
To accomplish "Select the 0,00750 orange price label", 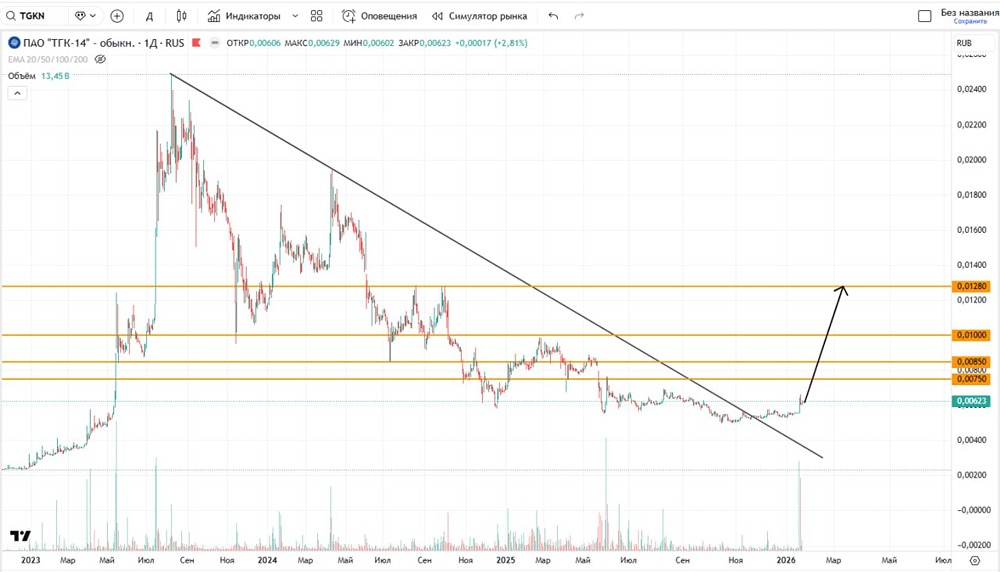I will 971,379.
